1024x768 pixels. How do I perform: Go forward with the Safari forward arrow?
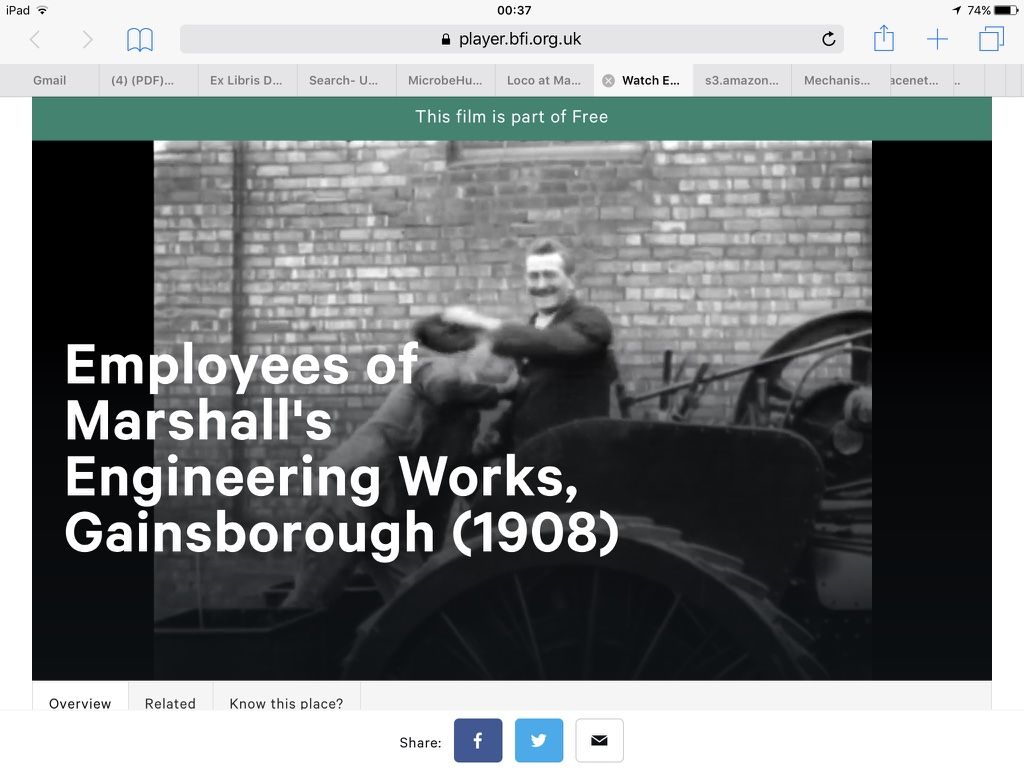click(x=87, y=40)
